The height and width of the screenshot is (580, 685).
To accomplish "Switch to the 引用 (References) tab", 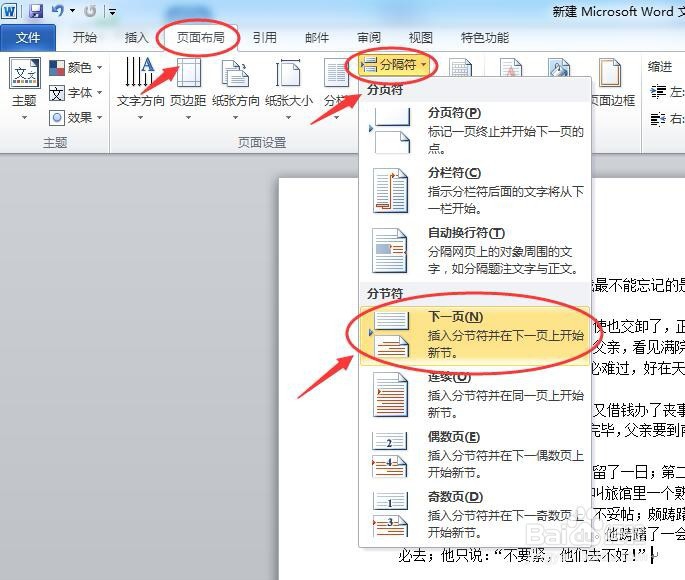I will (264, 38).
